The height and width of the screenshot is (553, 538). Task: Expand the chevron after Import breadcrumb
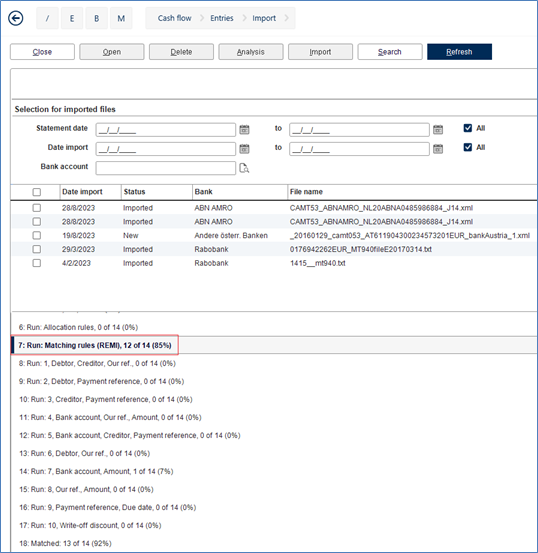point(286,18)
